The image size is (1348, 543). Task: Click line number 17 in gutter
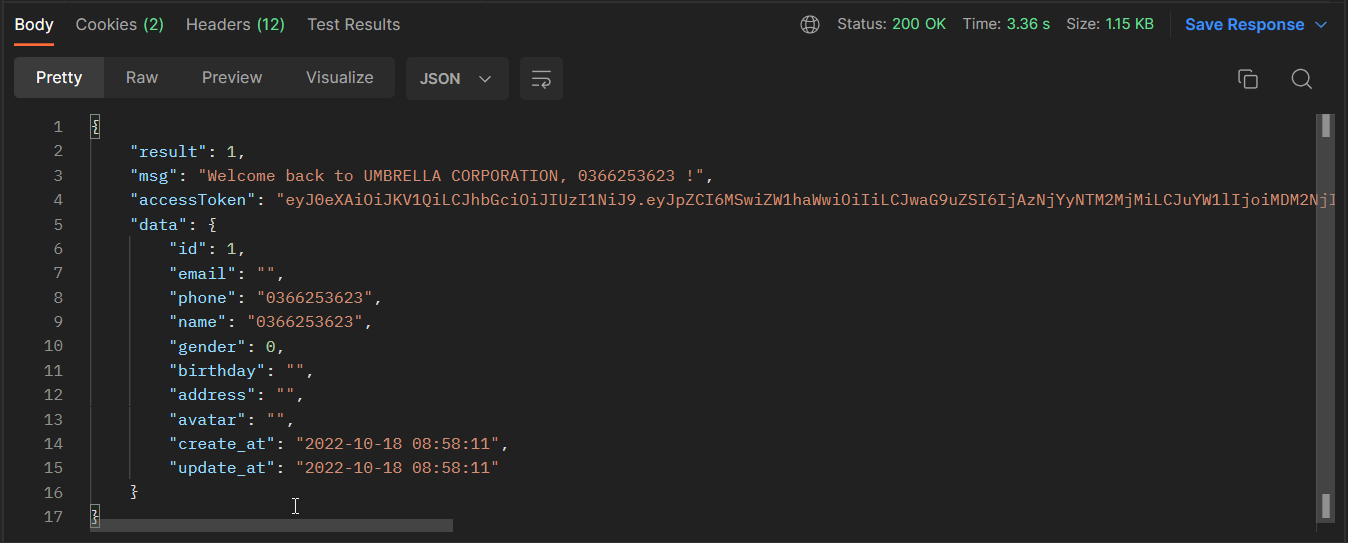(x=53, y=517)
